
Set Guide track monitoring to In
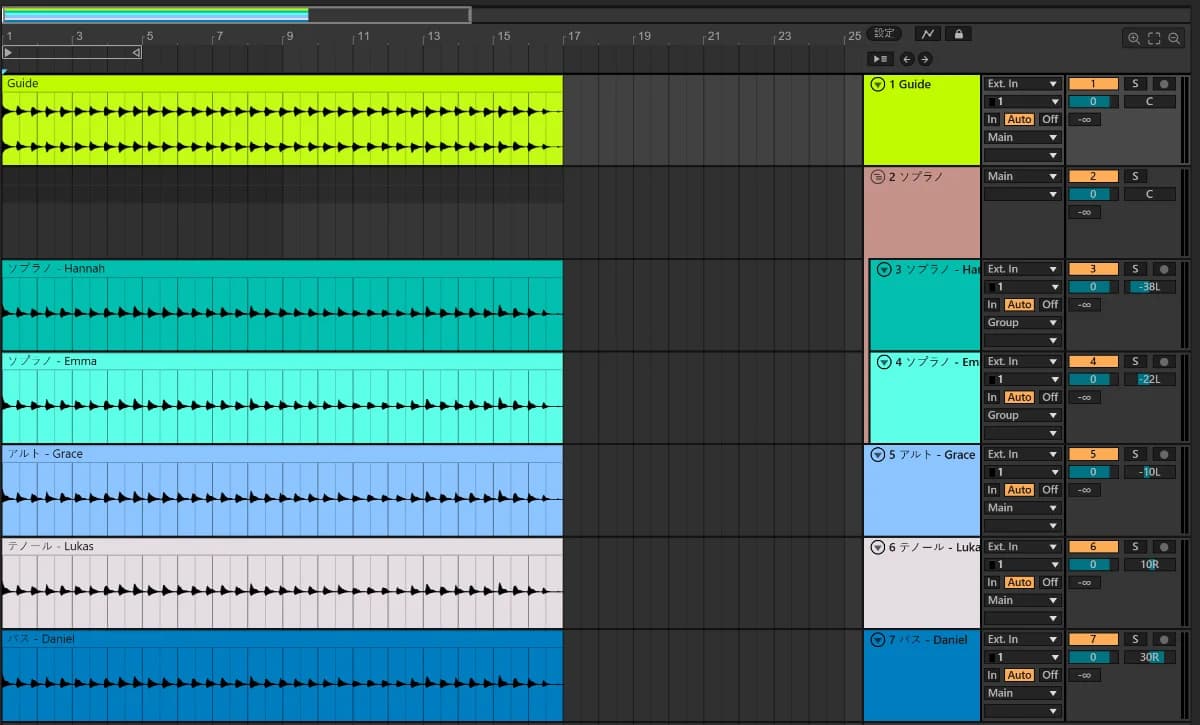[992, 119]
